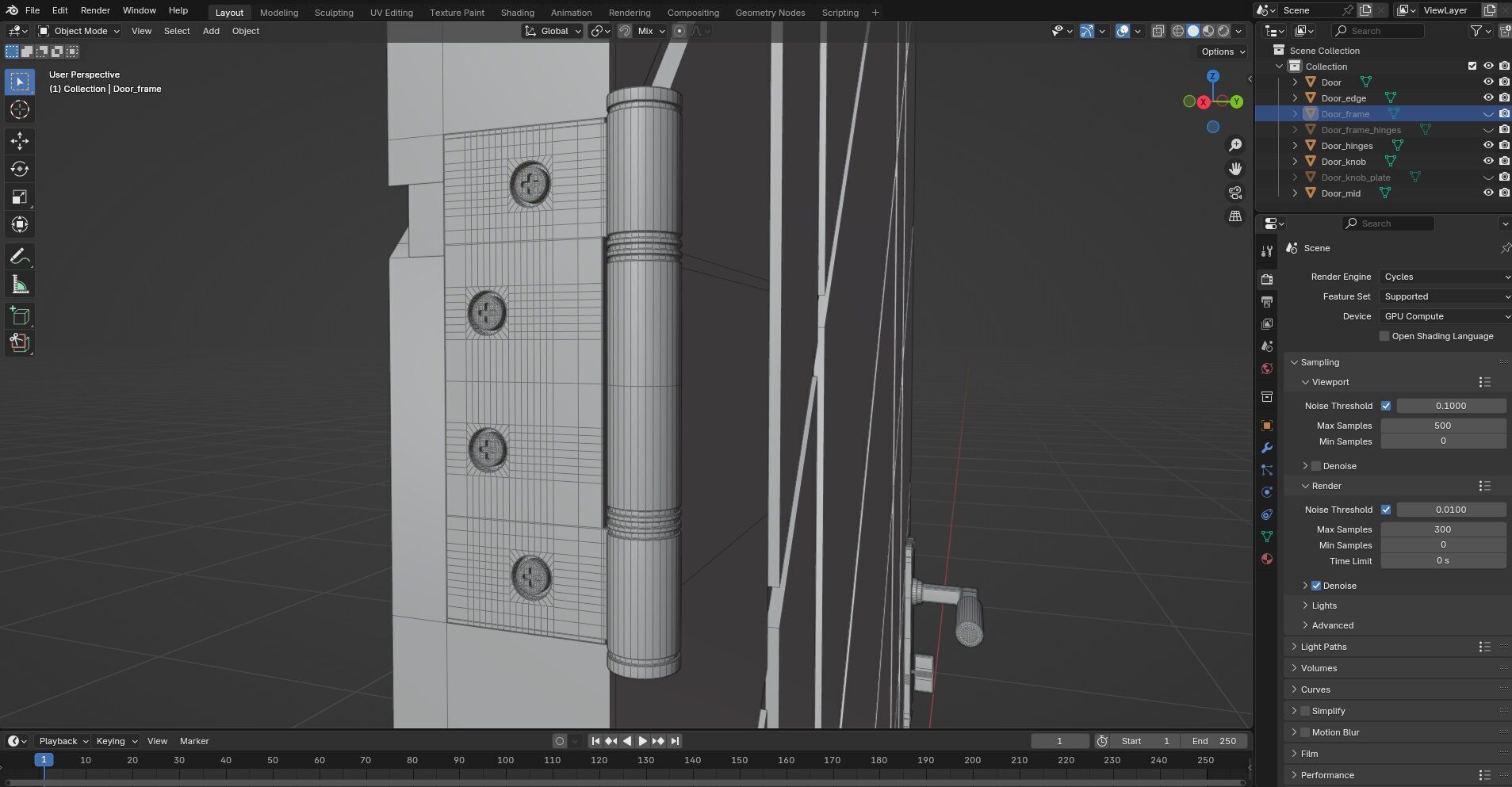1512x787 pixels.
Task: Adjust Viewport Max Samples value 500
Action: [1443, 426]
